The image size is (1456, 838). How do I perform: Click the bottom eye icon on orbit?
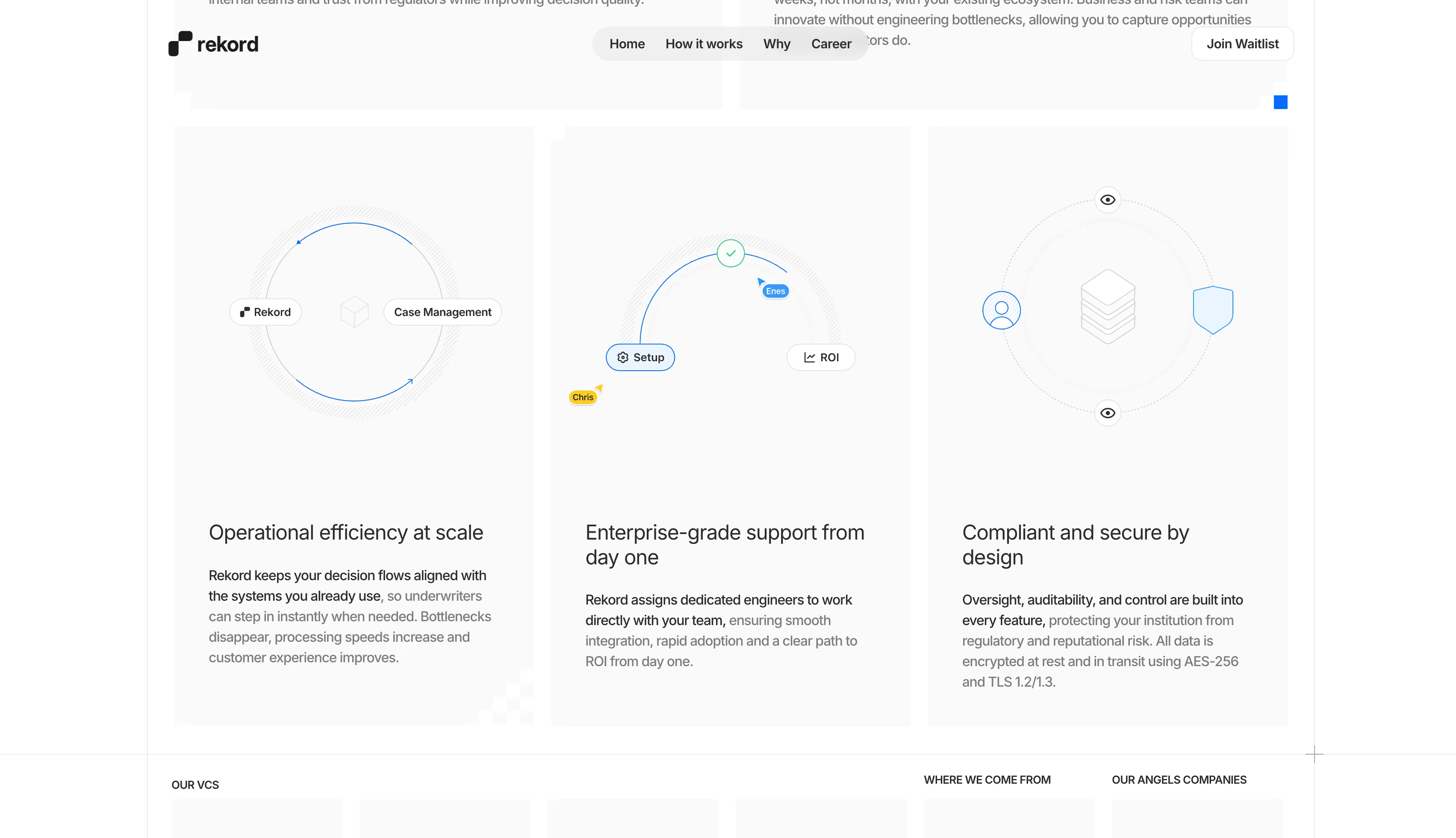(x=1107, y=413)
